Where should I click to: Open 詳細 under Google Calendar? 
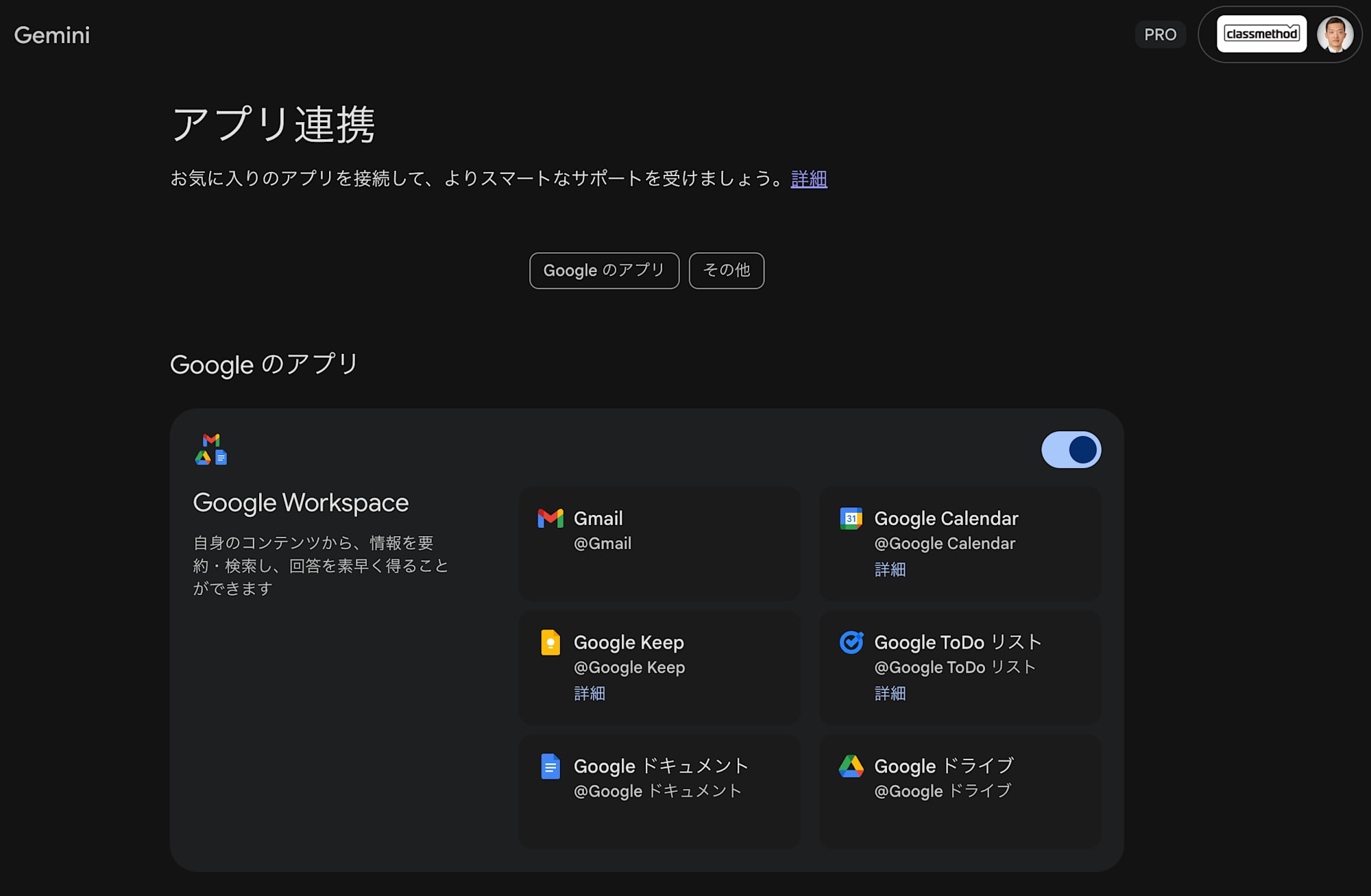pyautogui.click(x=890, y=570)
